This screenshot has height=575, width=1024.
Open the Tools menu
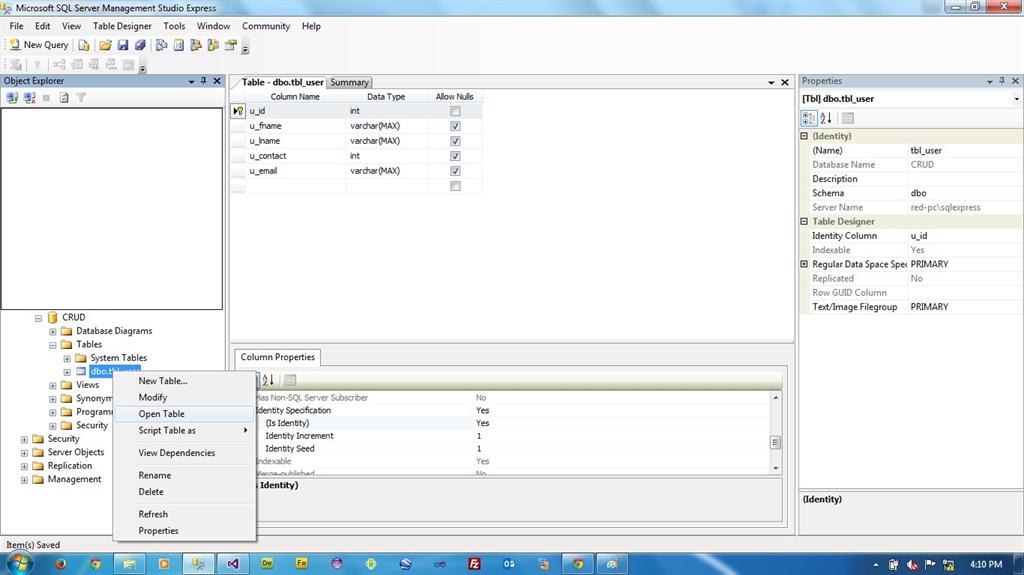coord(174,26)
